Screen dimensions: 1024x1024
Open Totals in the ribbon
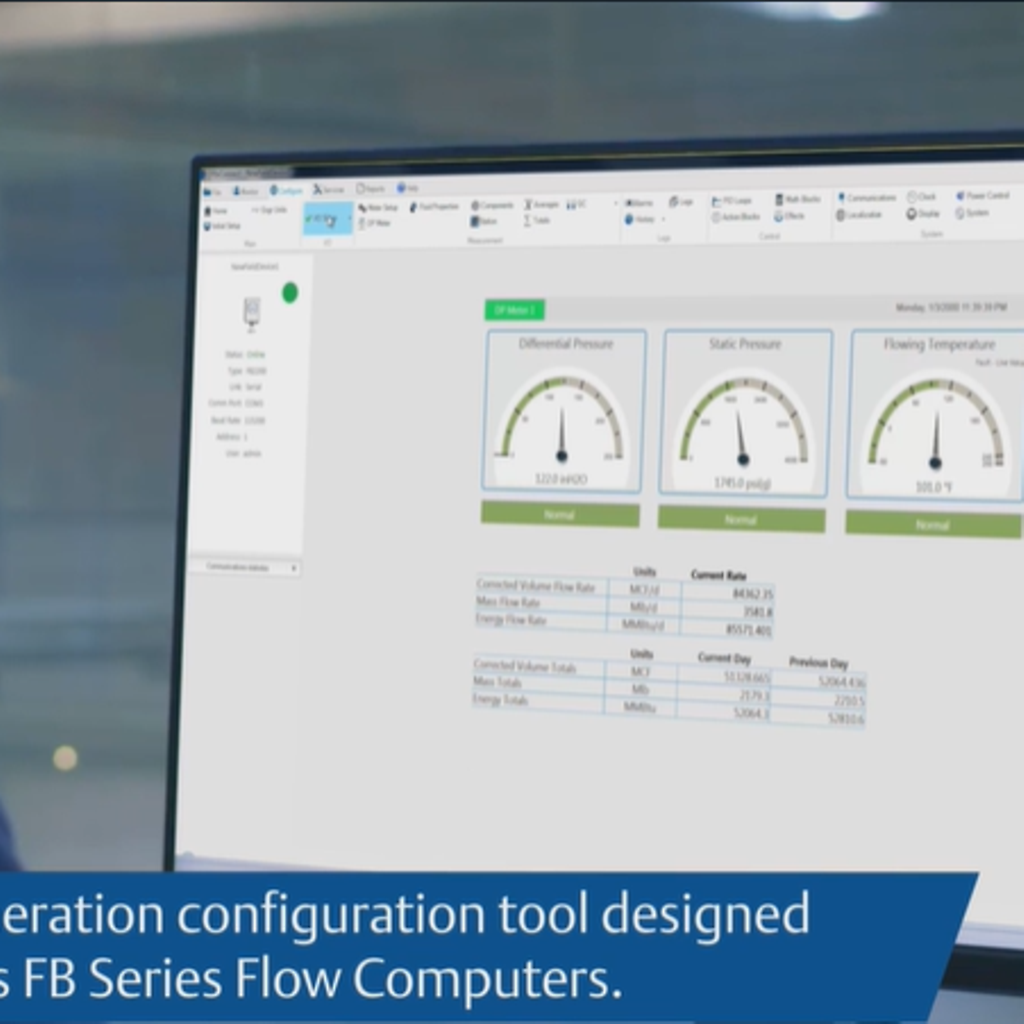click(x=537, y=221)
